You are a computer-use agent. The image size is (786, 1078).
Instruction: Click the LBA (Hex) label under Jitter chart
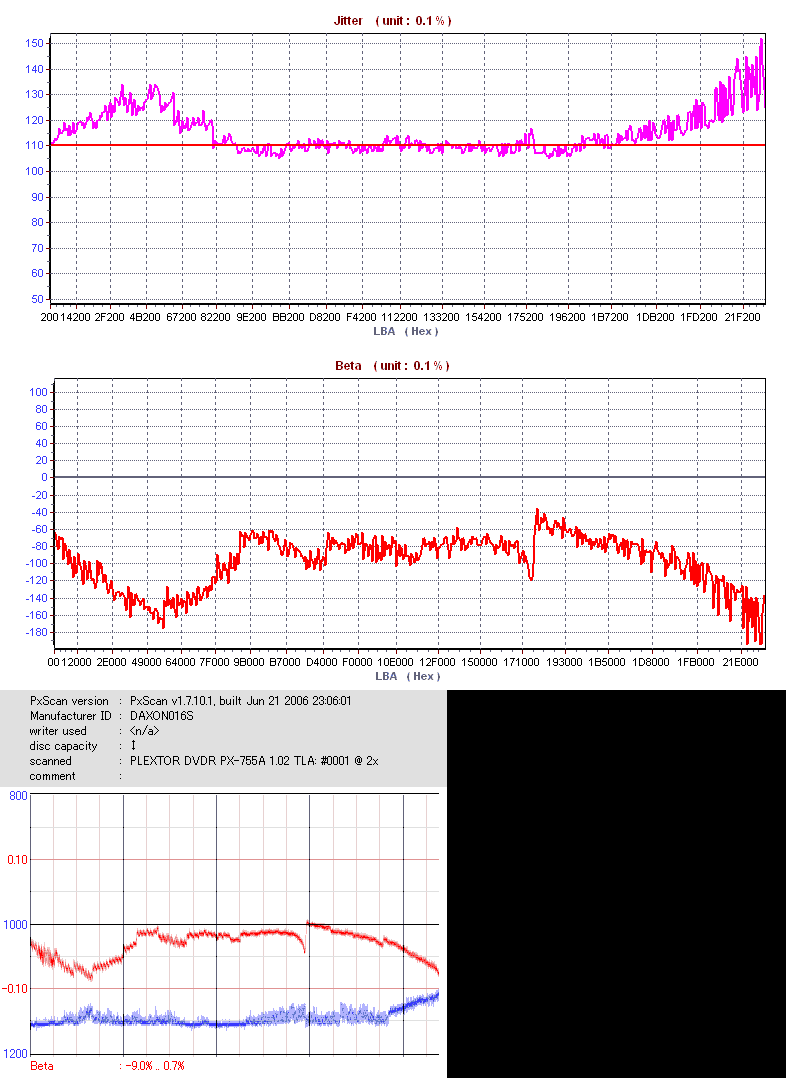click(406, 331)
